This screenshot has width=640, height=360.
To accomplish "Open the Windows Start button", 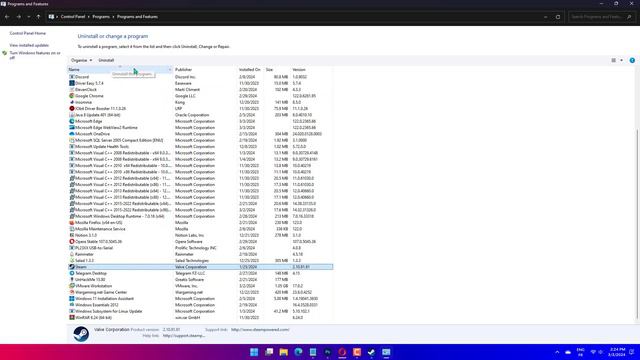I will point(254,352).
